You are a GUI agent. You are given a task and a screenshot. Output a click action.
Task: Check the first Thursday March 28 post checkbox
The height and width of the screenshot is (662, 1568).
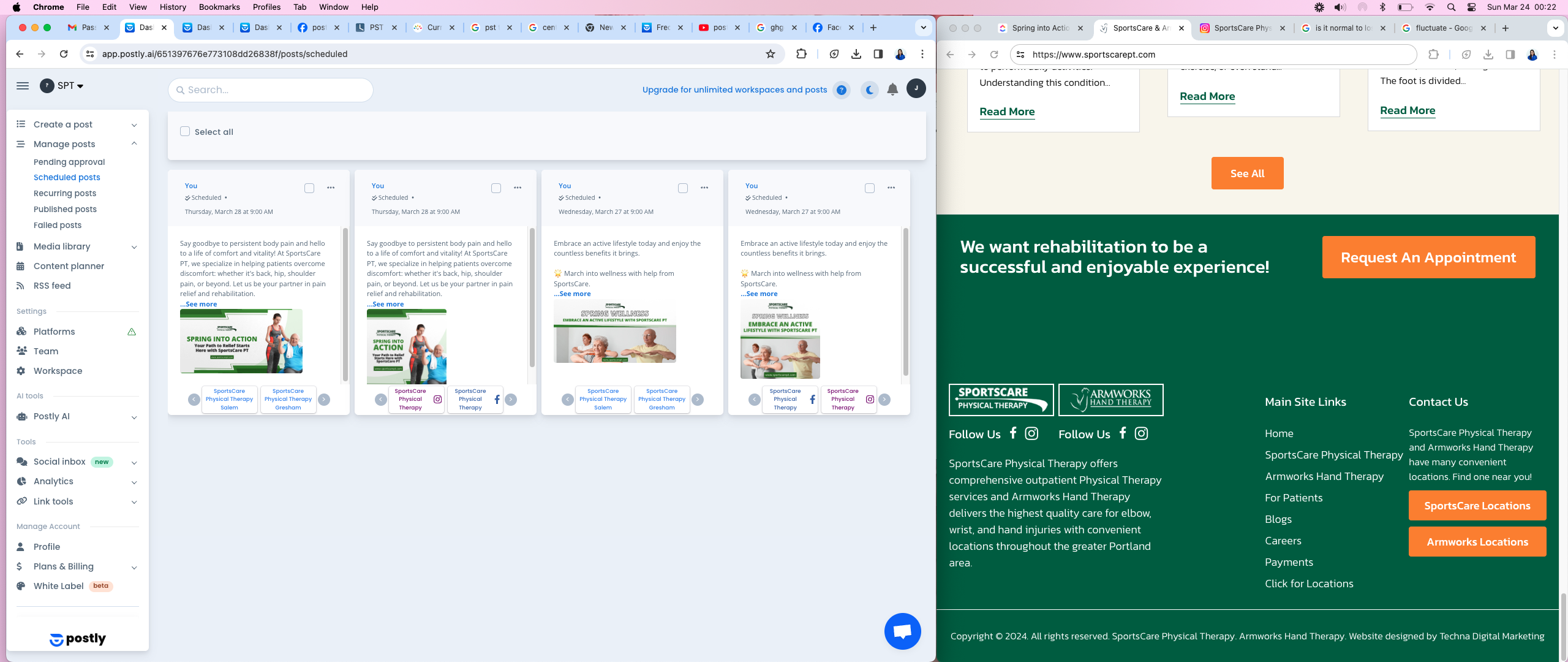click(x=309, y=188)
